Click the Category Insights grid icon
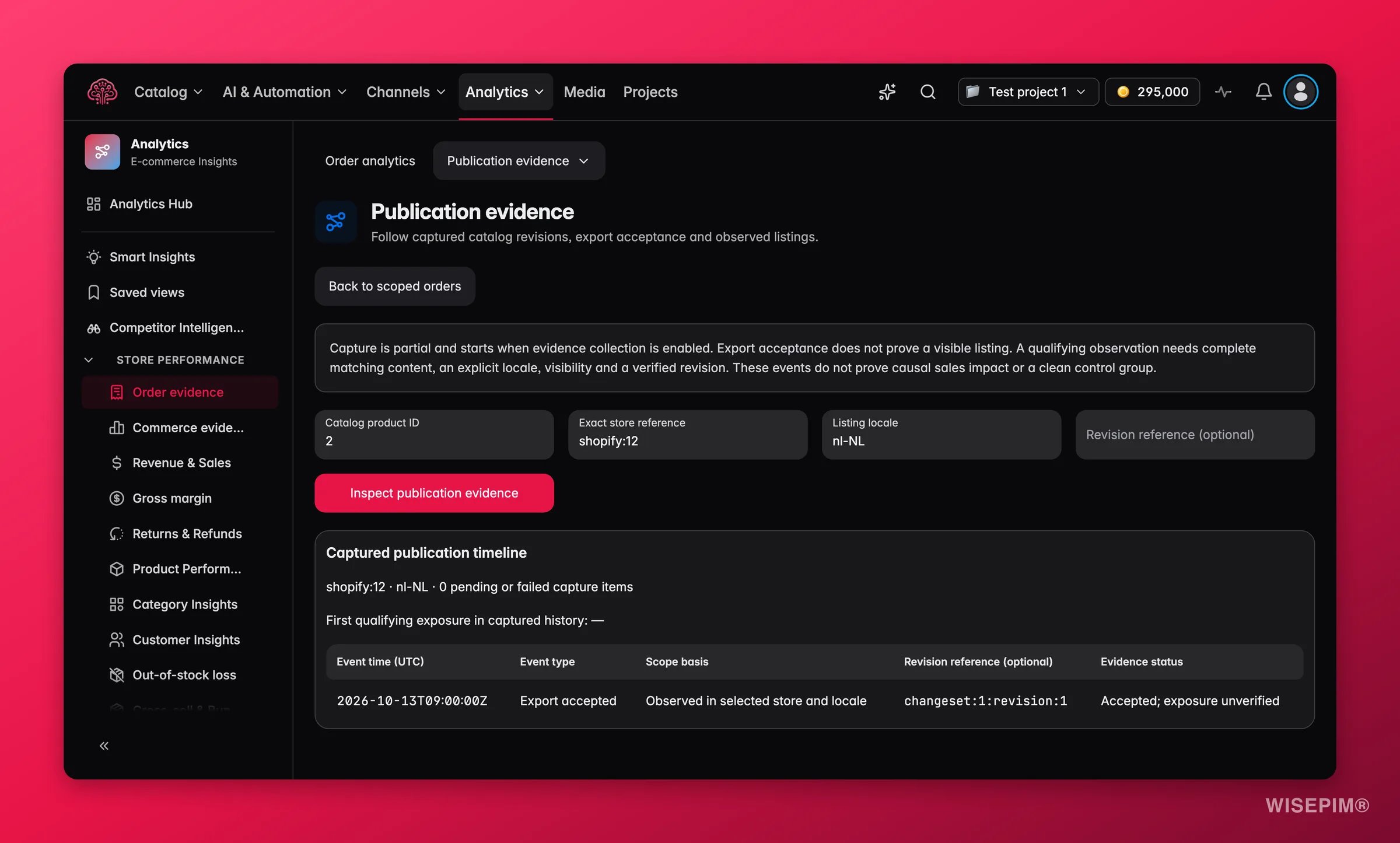The image size is (1400, 843). tap(117, 604)
